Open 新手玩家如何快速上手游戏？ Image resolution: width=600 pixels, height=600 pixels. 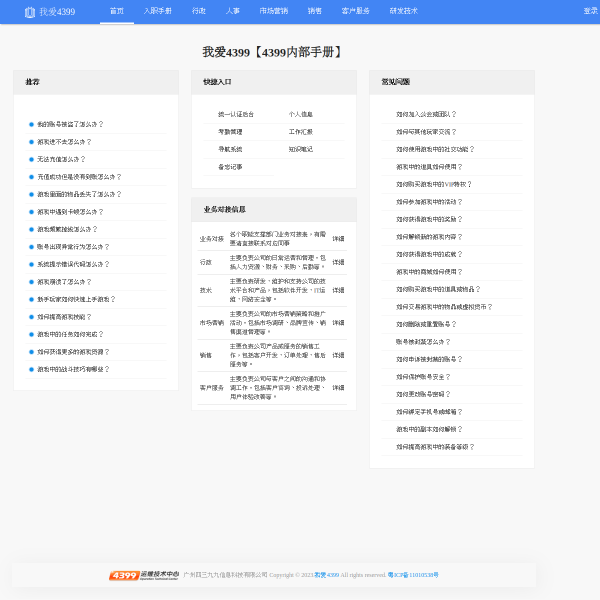click(76, 299)
